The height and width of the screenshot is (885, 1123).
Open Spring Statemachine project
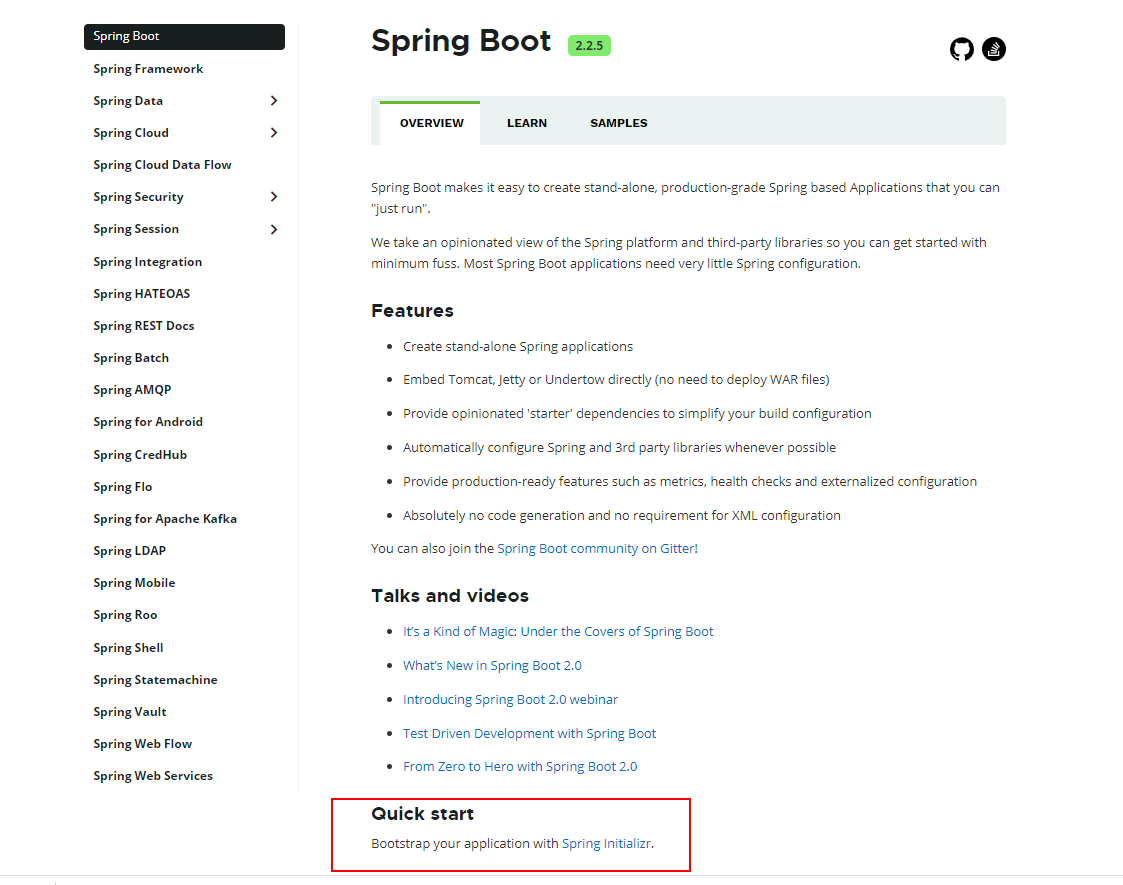click(155, 680)
